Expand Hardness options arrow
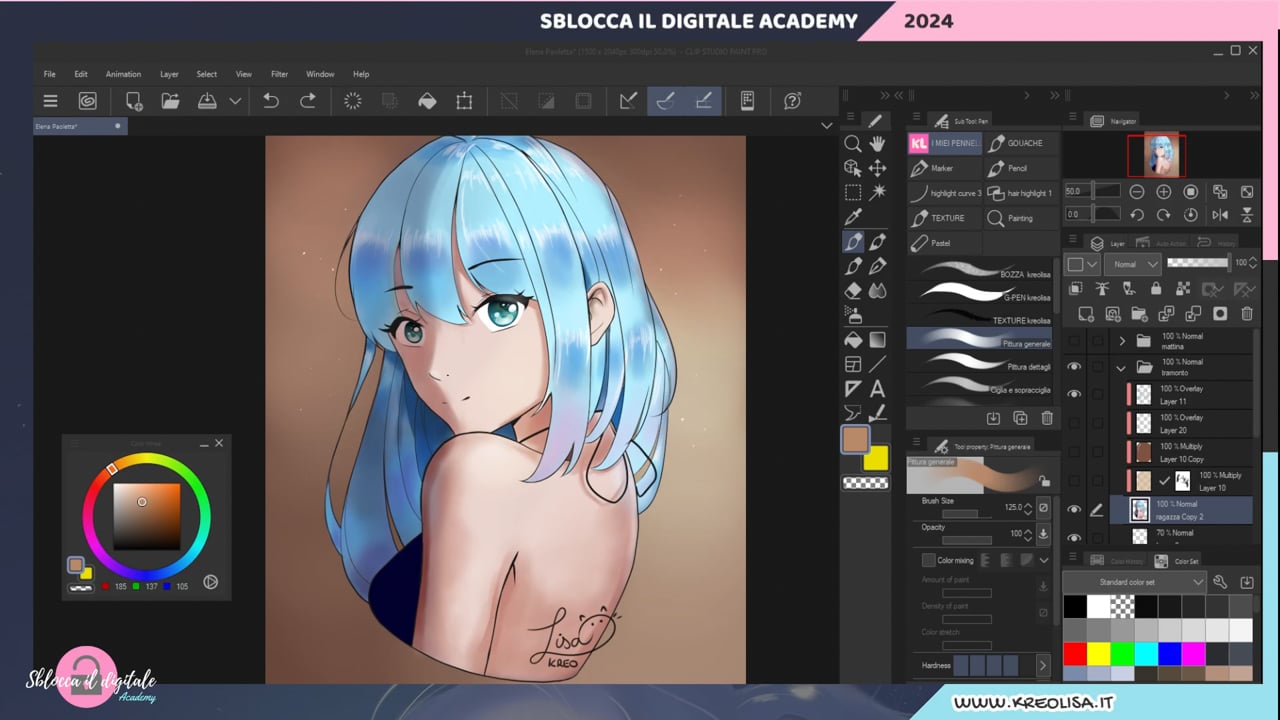The width and height of the screenshot is (1280, 720). 1042,665
